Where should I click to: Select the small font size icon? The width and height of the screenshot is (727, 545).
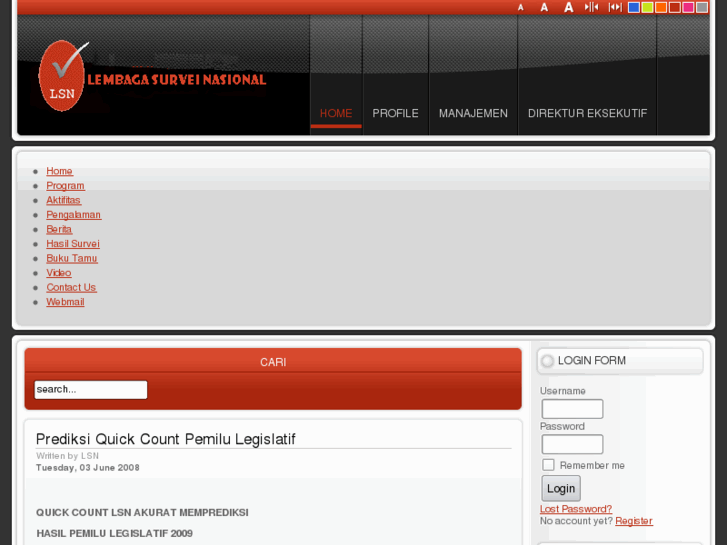521,7
